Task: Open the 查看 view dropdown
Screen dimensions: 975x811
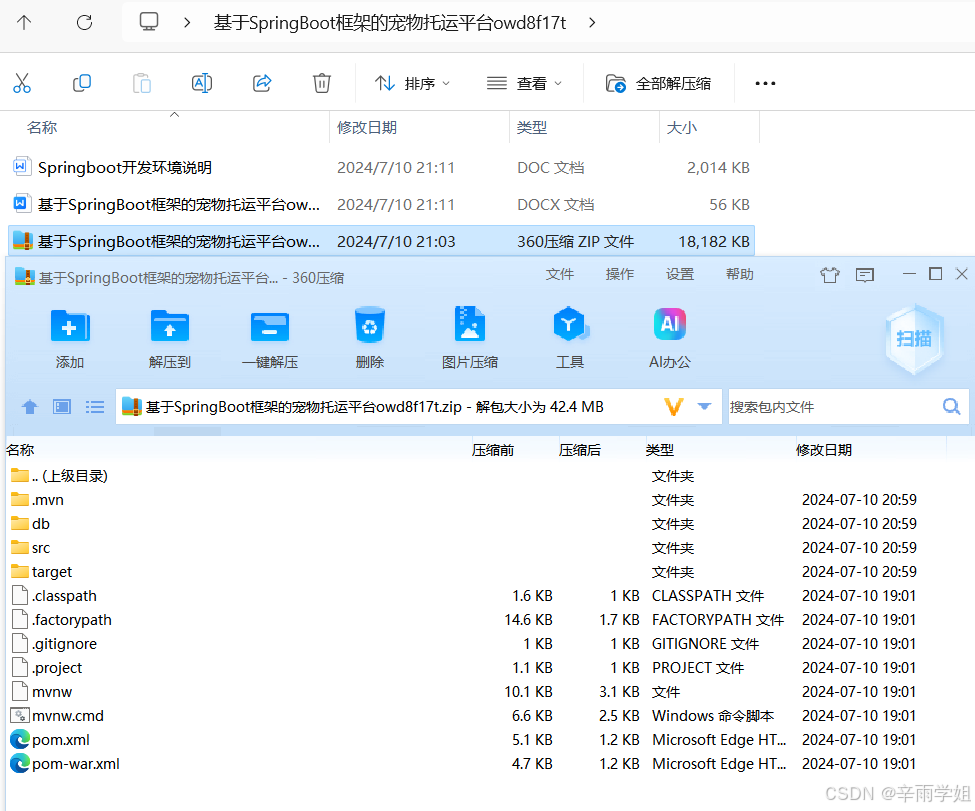Action: click(524, 83)
